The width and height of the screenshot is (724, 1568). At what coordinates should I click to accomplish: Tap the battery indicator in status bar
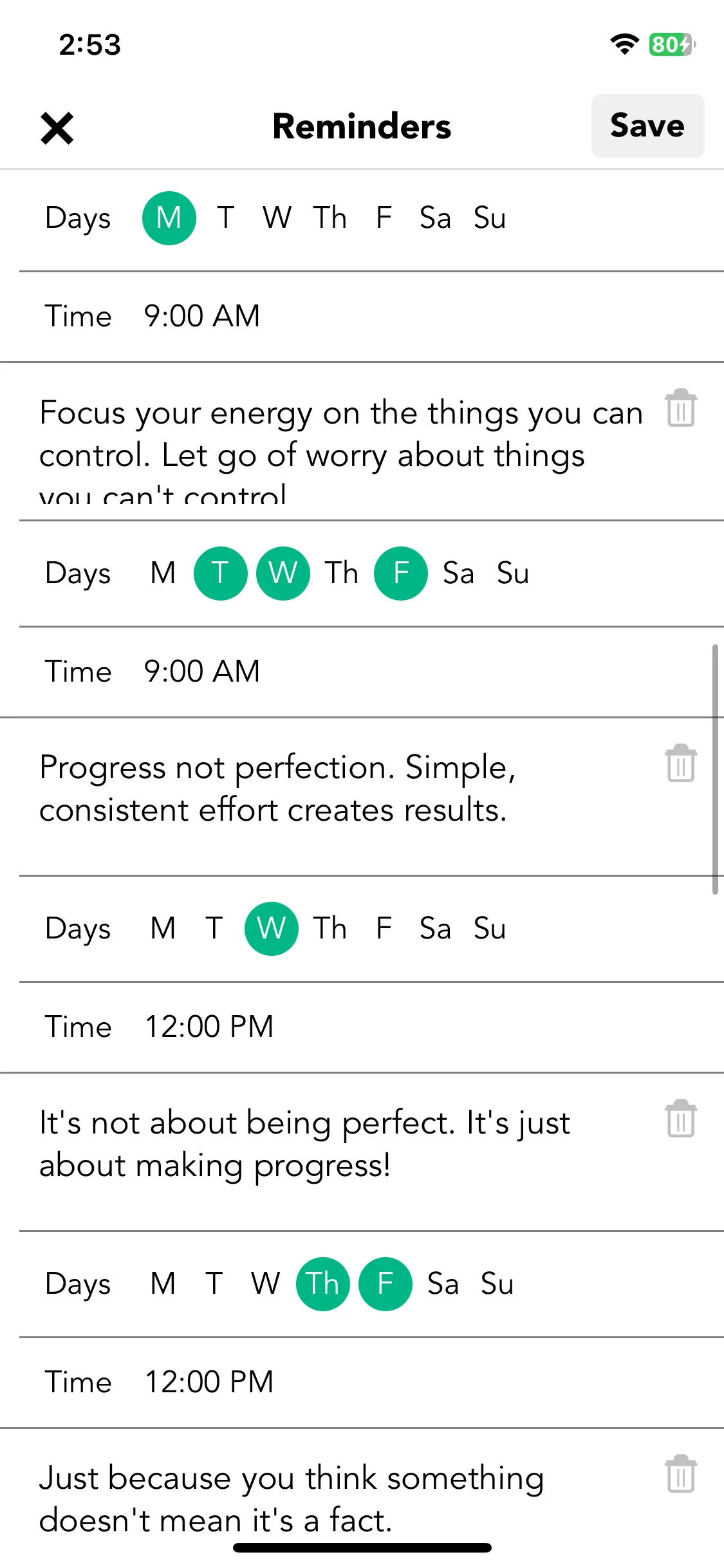[672, 44]
